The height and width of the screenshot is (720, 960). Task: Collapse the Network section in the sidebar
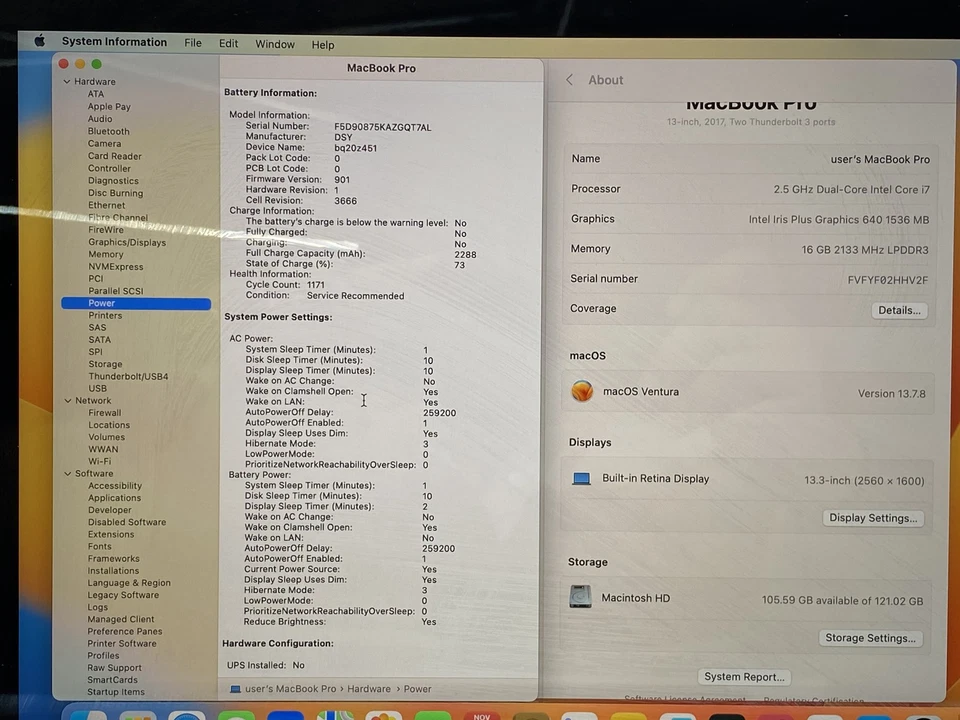pyautogui.click(x=67, y=400)
